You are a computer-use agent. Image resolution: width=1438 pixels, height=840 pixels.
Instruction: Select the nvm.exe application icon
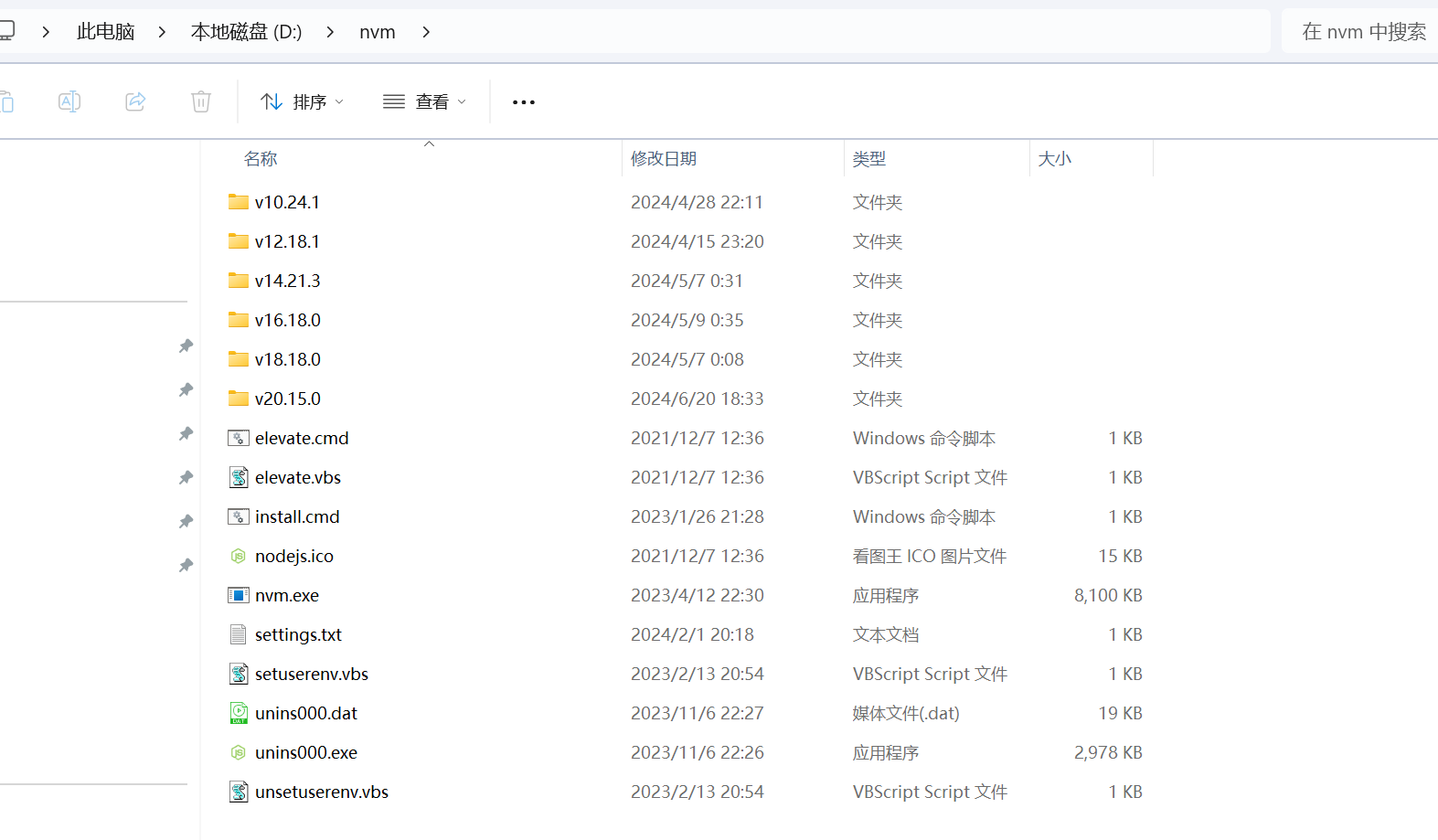[x=239, y=595]
